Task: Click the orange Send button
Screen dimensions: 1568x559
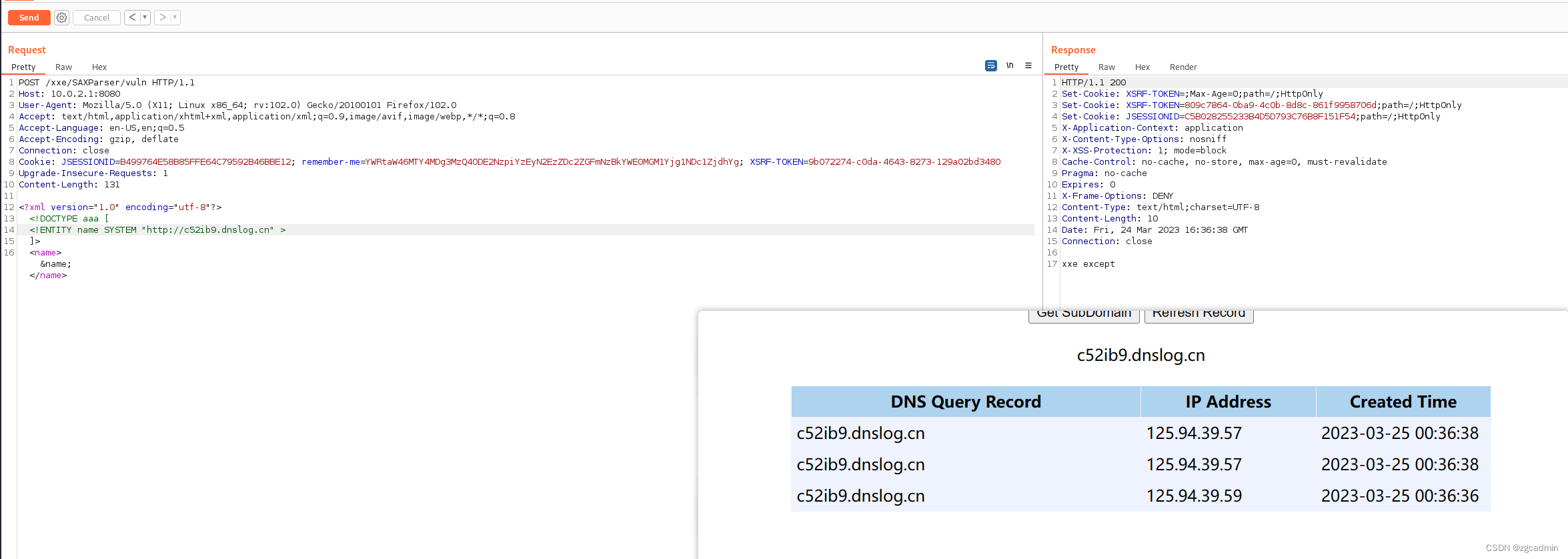Action: point(29,17)
